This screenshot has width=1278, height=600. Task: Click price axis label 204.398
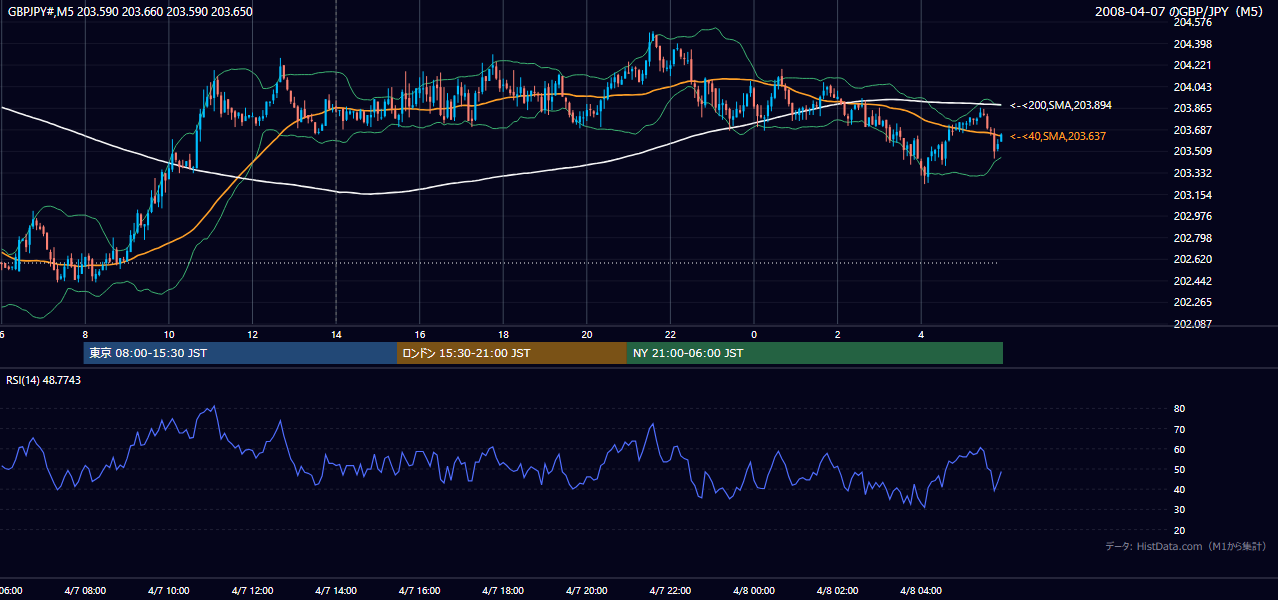click(1192, 44)
